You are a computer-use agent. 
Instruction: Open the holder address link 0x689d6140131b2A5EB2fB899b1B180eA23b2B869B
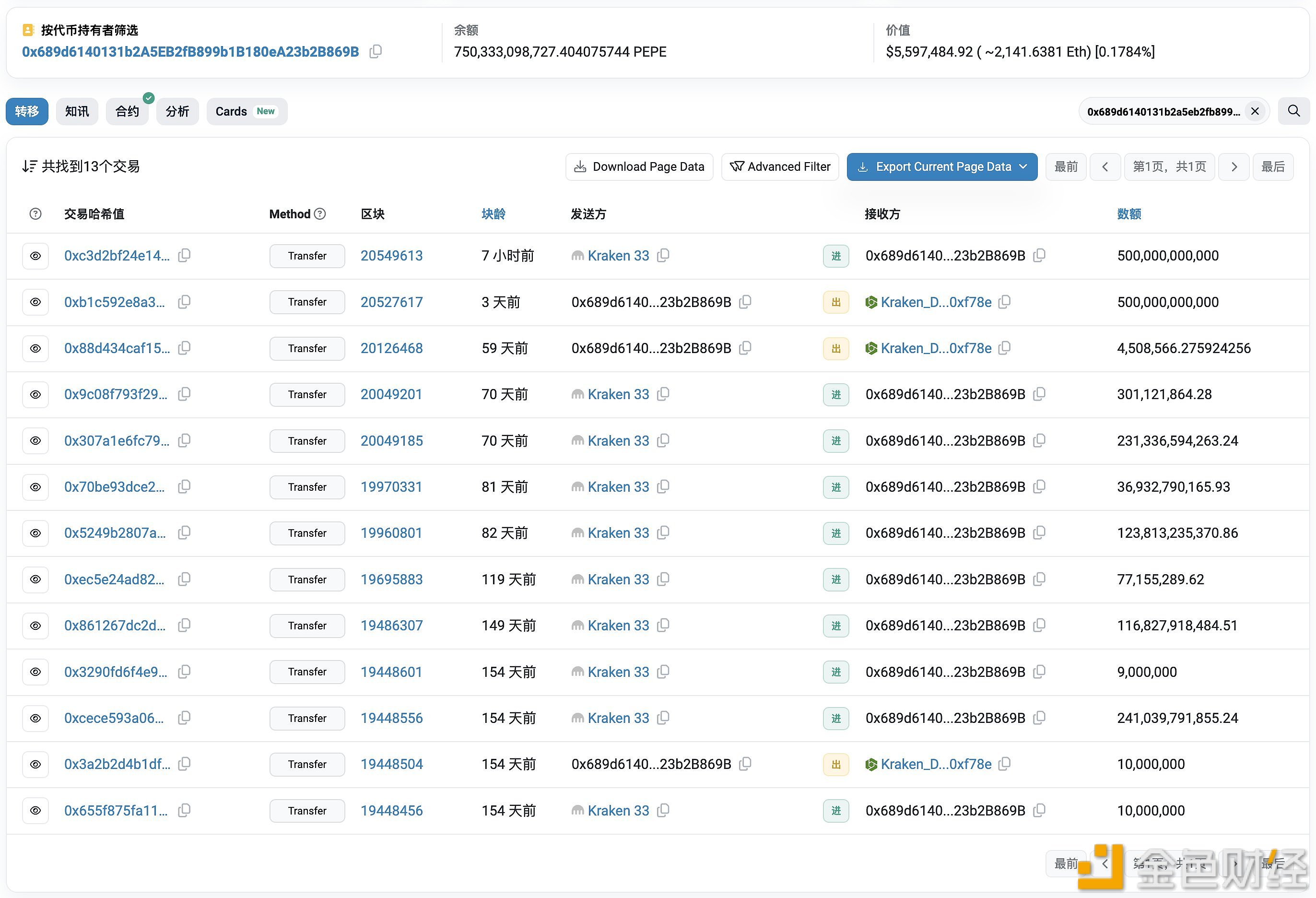pyautogui.click(x=190, y=51)
